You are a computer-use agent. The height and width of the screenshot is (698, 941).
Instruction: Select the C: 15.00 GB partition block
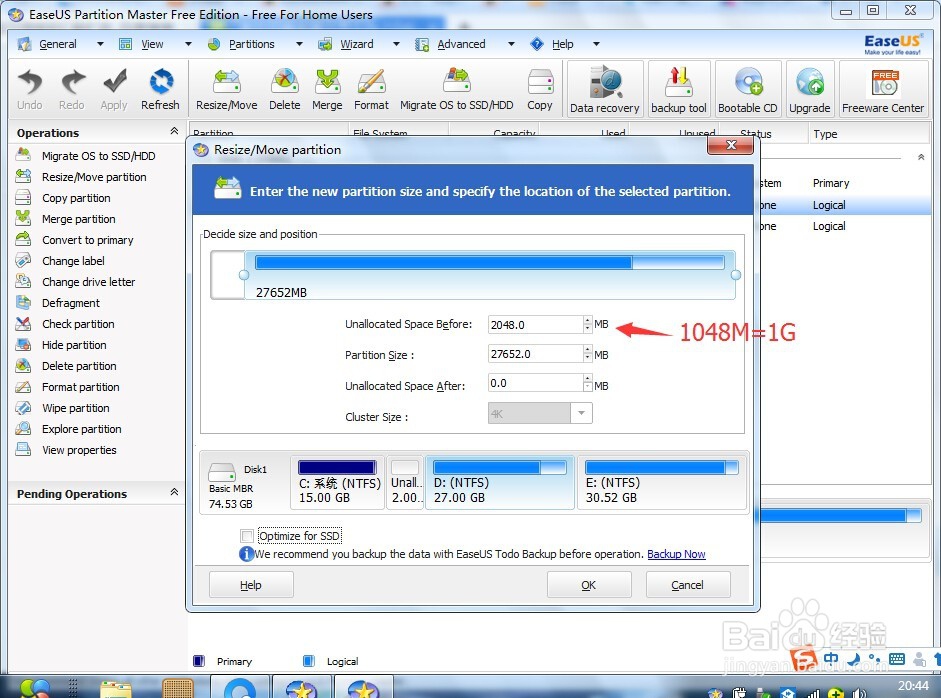click(338, 483)
